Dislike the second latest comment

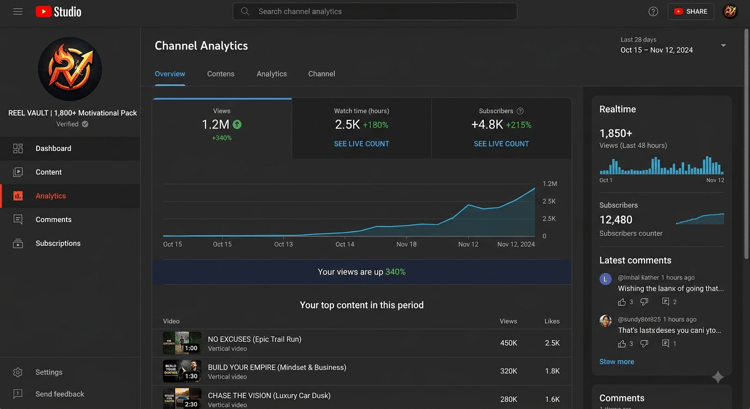(x=644, y=343)
